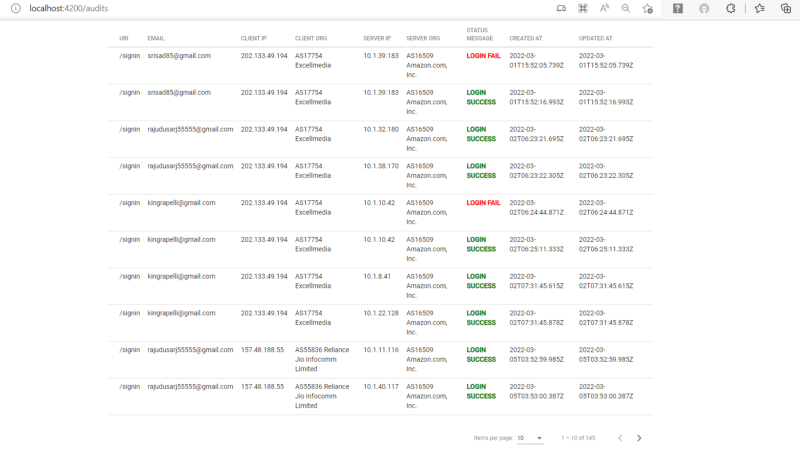Open the Collections icon
This screenshot has height=455, width=800.
786,8
